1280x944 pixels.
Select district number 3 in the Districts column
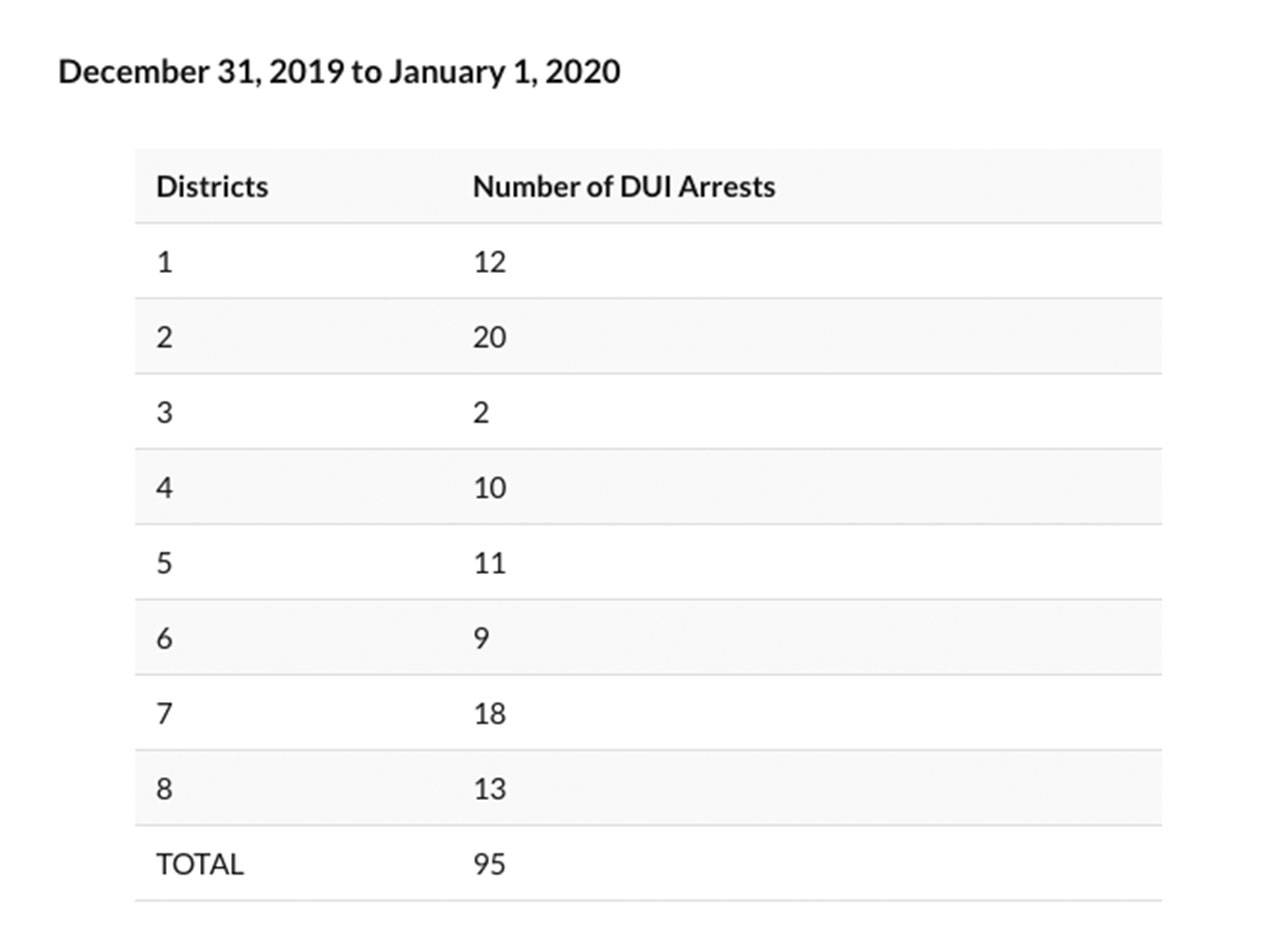coord(164,413)
